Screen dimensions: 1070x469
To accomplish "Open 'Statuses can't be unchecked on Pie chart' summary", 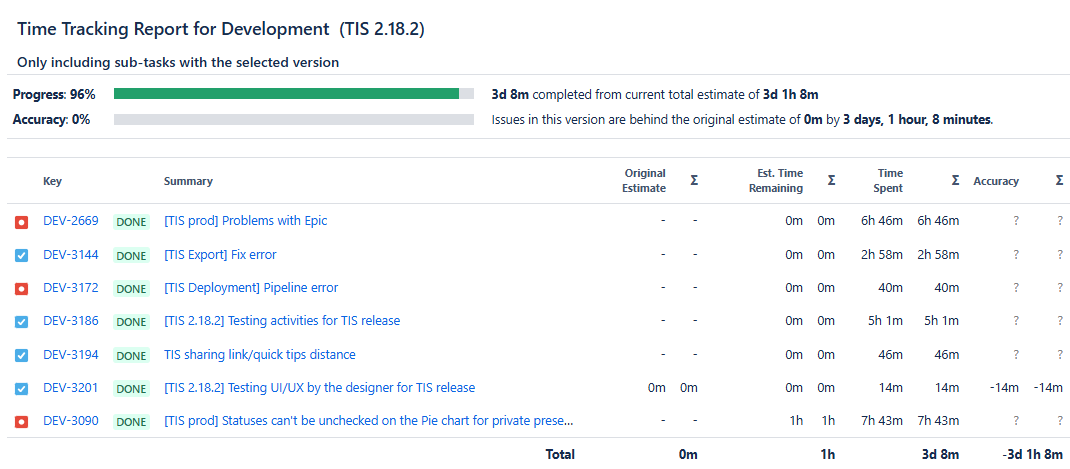I will pos(368,421).
